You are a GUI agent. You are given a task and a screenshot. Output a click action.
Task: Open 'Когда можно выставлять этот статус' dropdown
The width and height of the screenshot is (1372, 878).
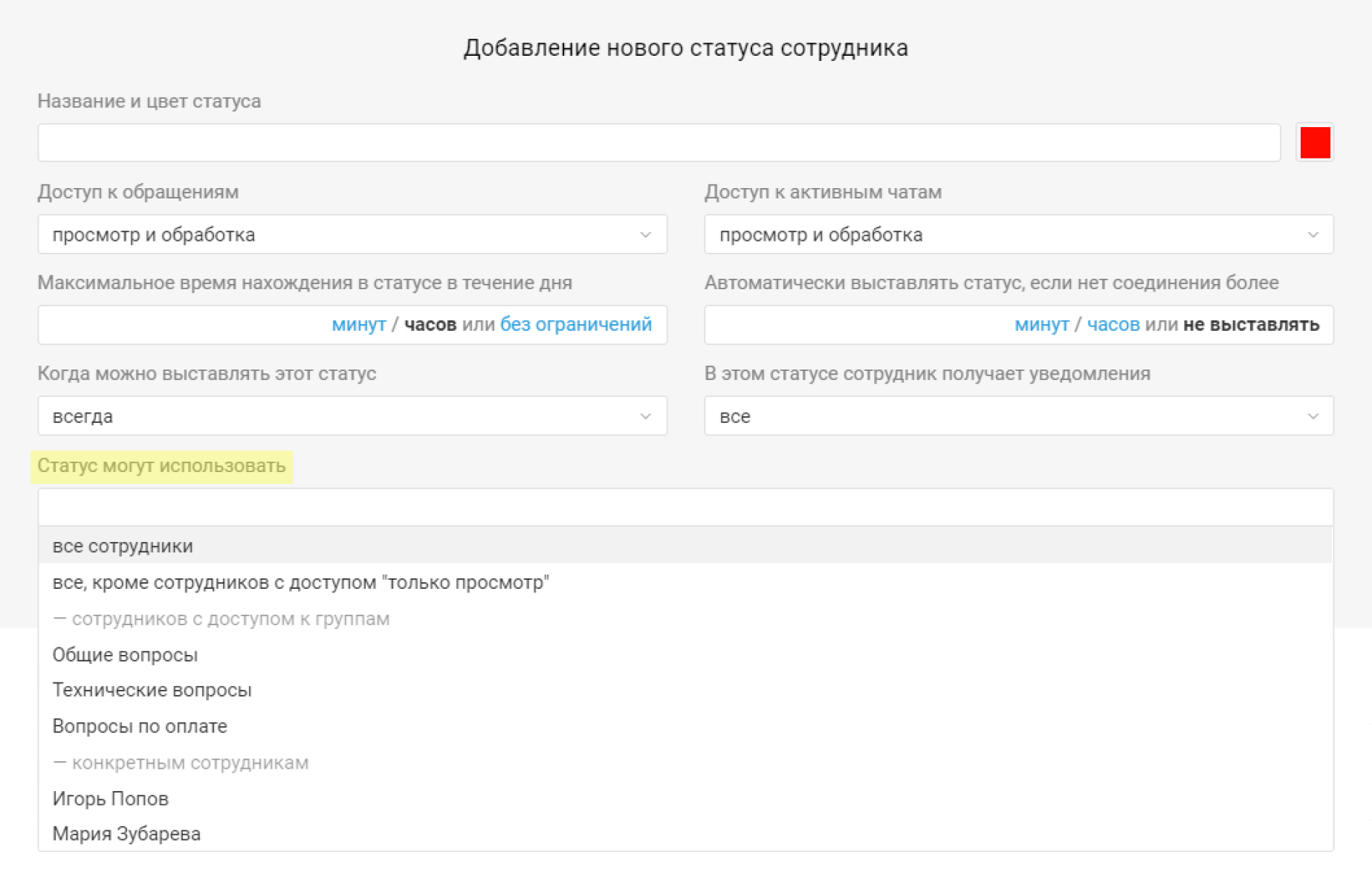click(352, 416)
